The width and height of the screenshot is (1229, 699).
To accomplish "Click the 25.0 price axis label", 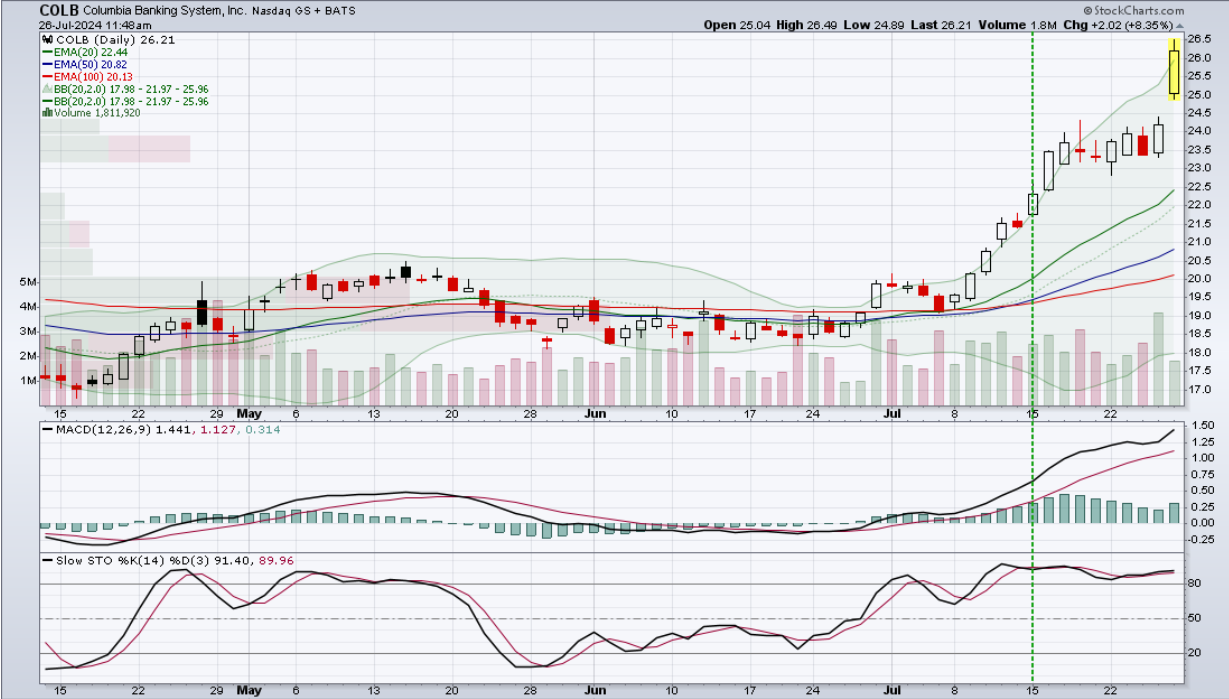I will (1201, 95).
